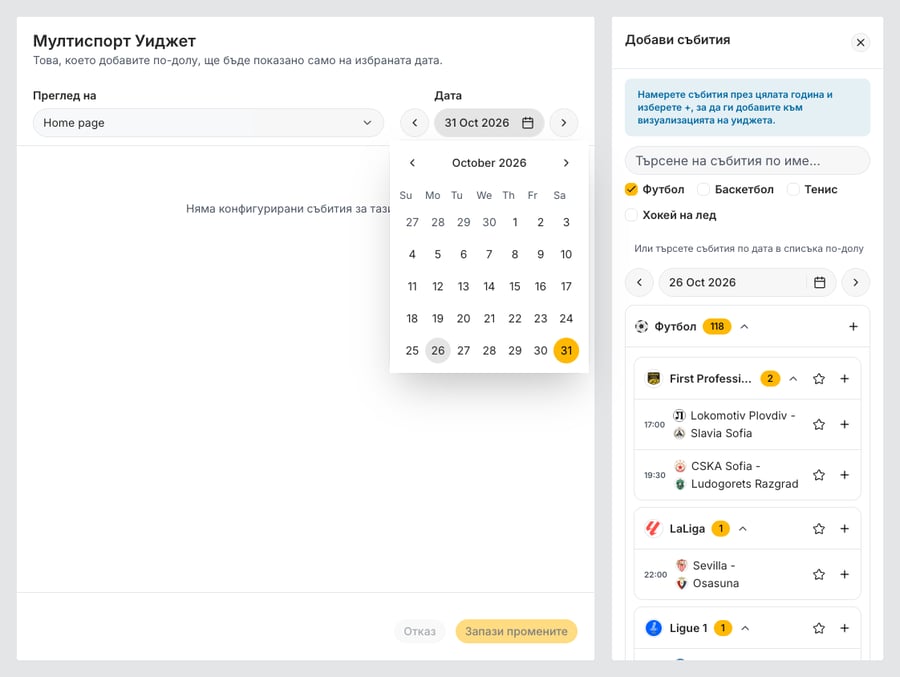This screenshot has width=900, height=677.
Task: Star the Sevilla - Osasuna match
Action: (x=818, y=575)
